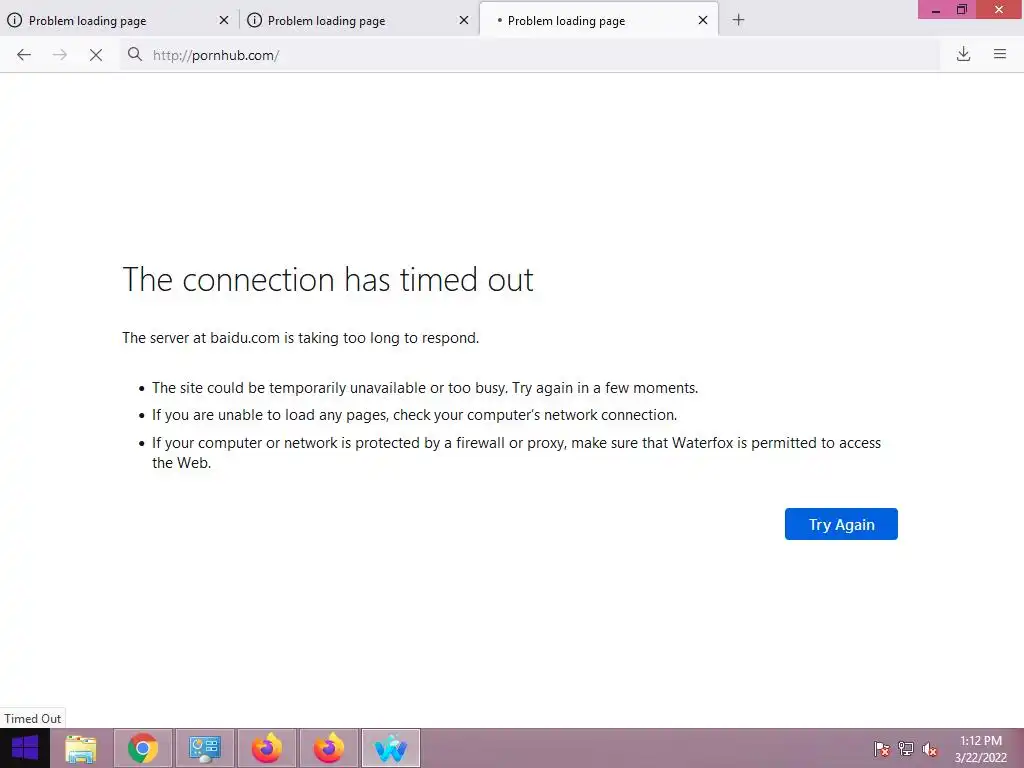1024x768 pixels.
Task: Close the Waterfox window
Action: [999, 10]
